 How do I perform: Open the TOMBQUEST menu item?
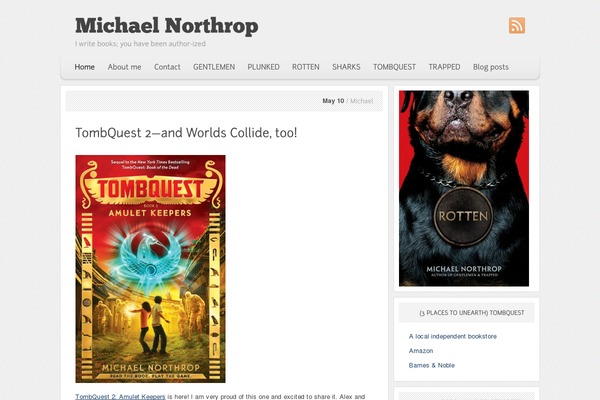tap(395, 67)
